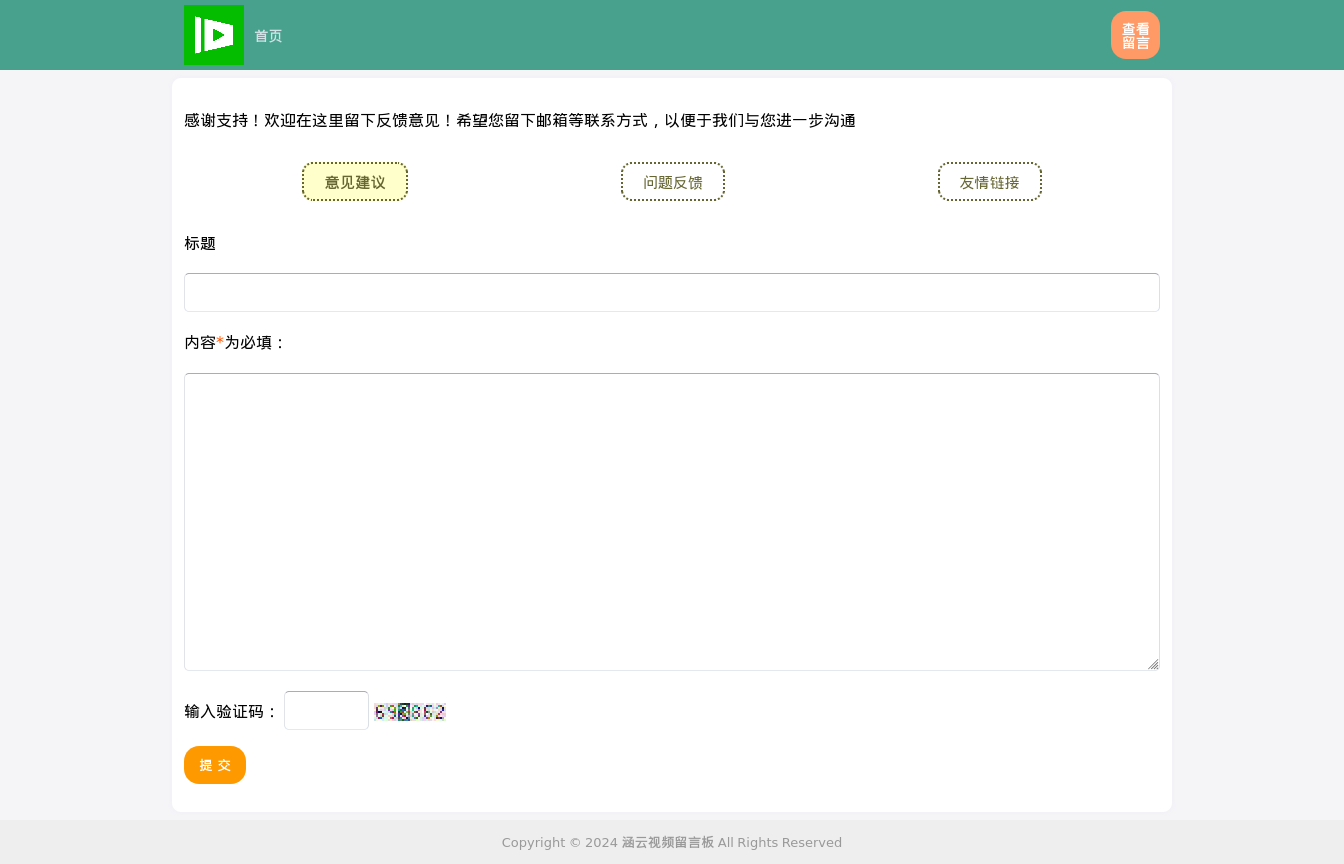
Task: Submit the form with 提交 button
Action: pos(215,765)
